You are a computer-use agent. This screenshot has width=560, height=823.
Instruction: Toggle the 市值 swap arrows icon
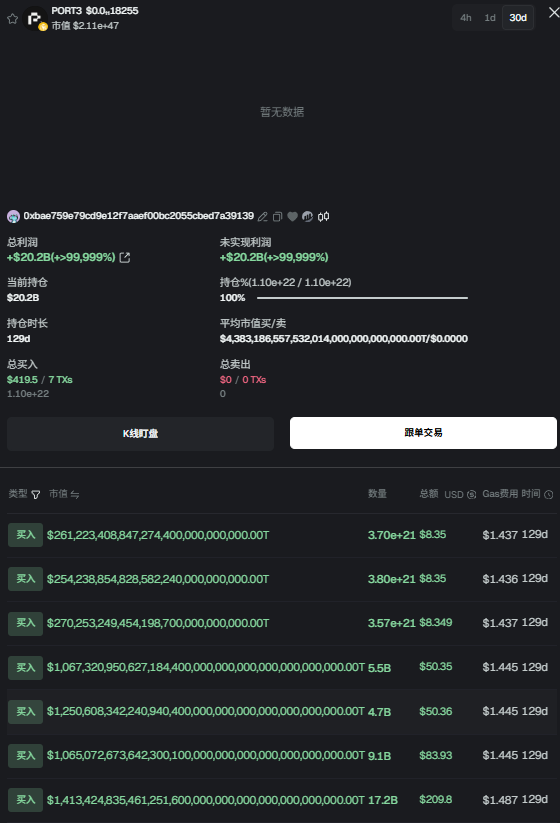click(x=75, y=494)
